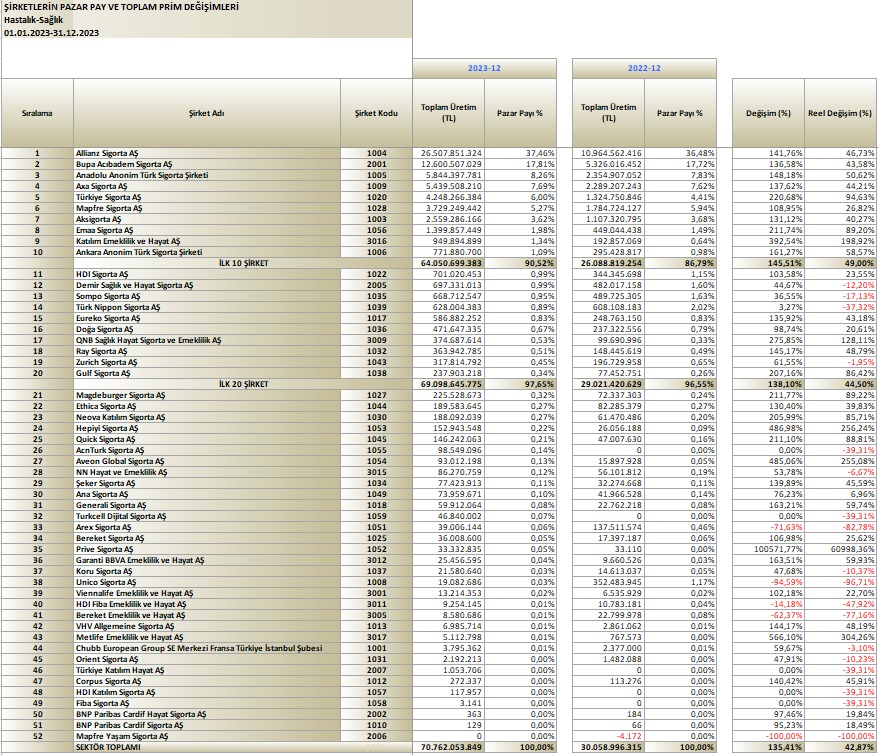
Task: Select Anadolu Anonim Türk Sigorta Şirketi row name
Action: [x=207, y=175]
